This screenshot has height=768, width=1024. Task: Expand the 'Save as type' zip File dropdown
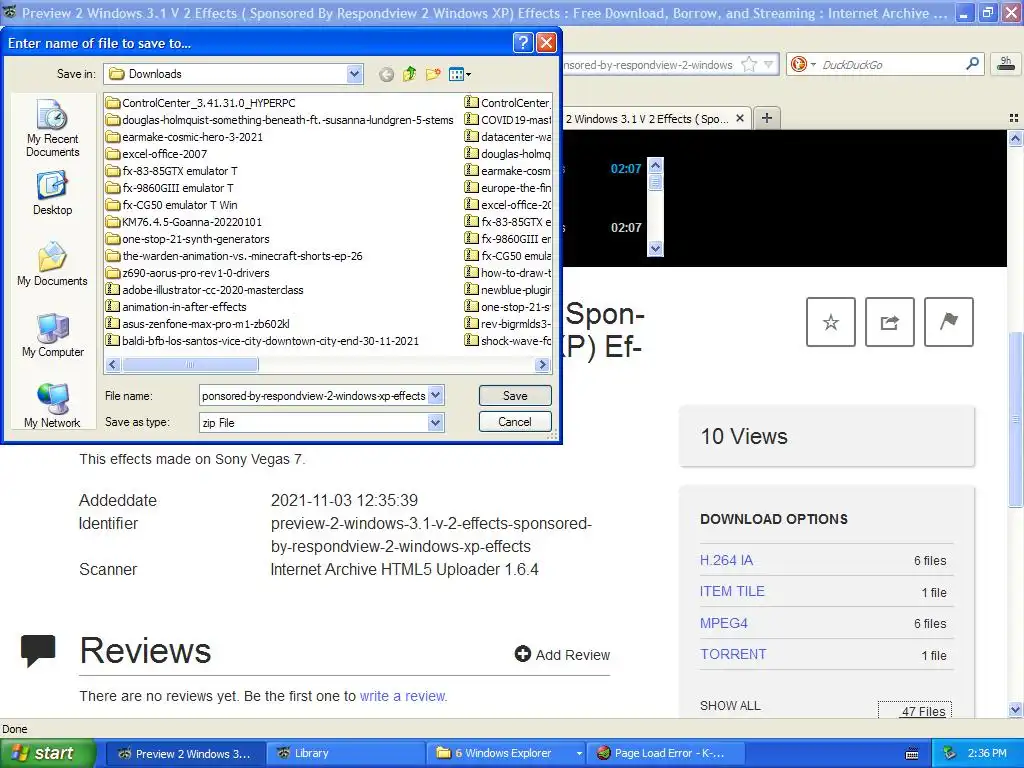pyautogui.click(x=436, y=423)
